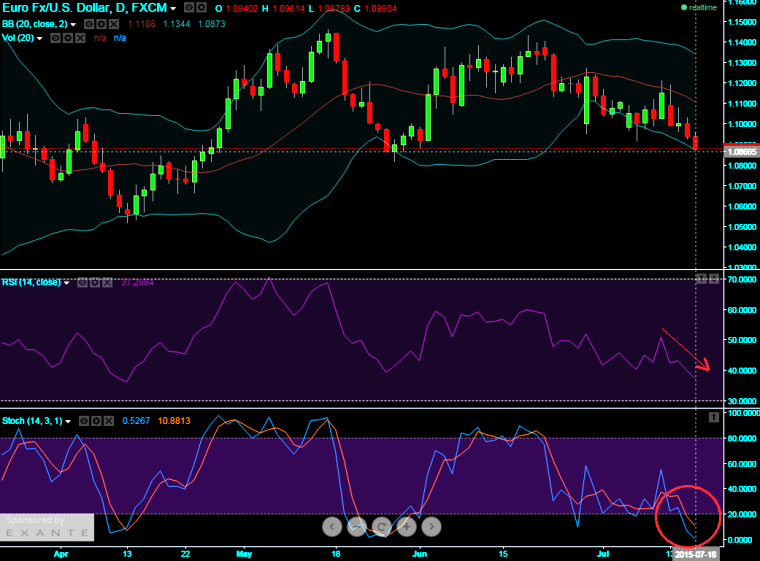This screenshot has height=561, width=760.
Task: Click the BB basis value 1.1108
Action: pyautogui.click(x=142, y=24)
